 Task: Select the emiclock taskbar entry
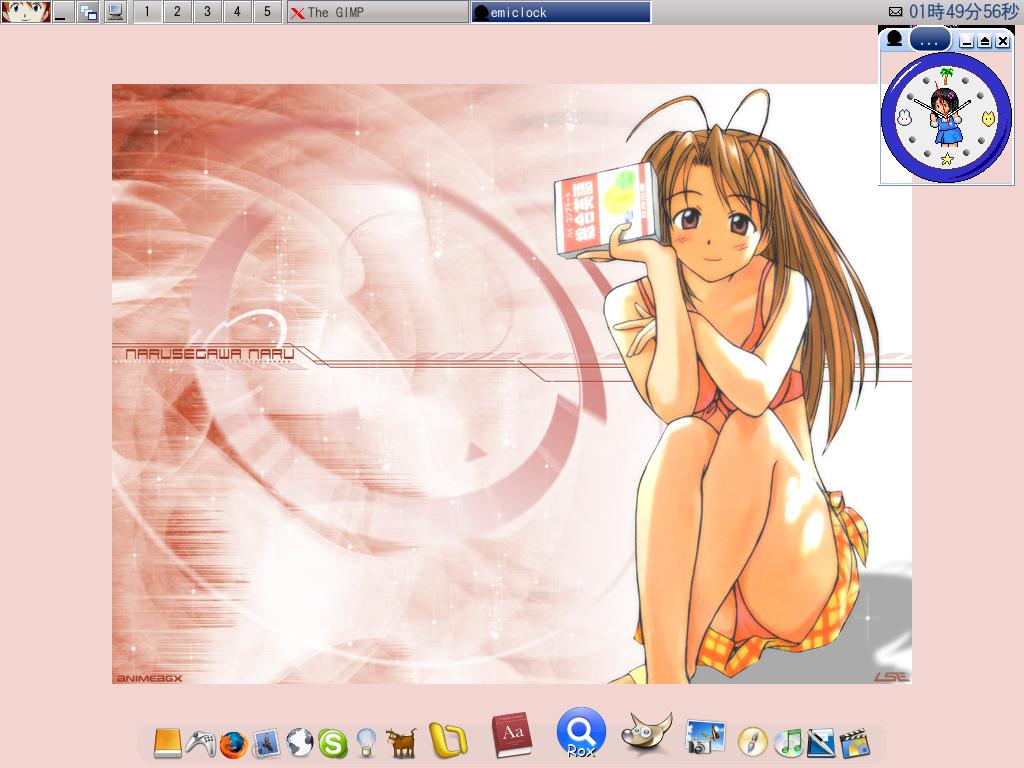tap(560, 12)
